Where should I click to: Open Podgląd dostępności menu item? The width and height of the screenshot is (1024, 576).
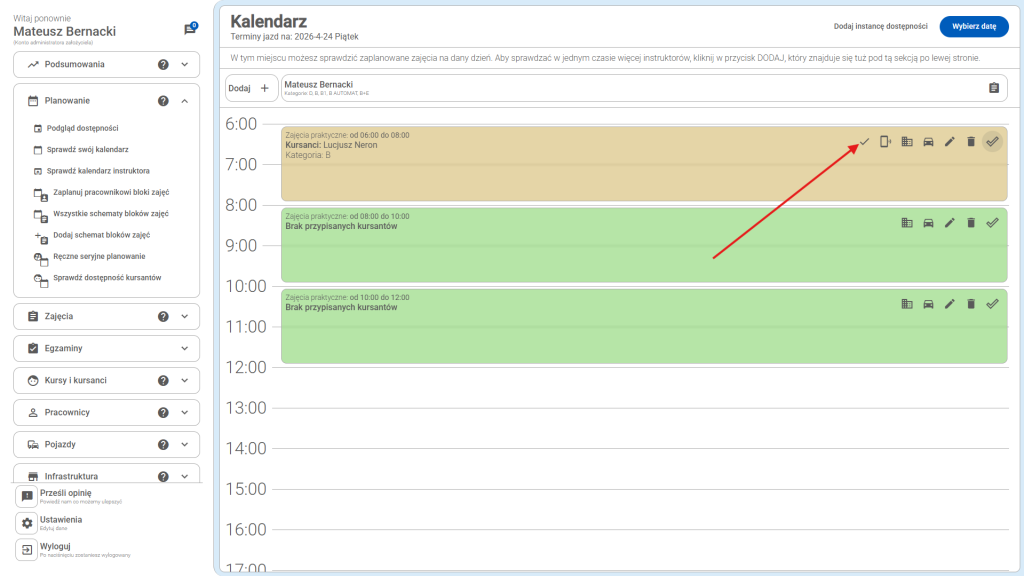point(82,128)
